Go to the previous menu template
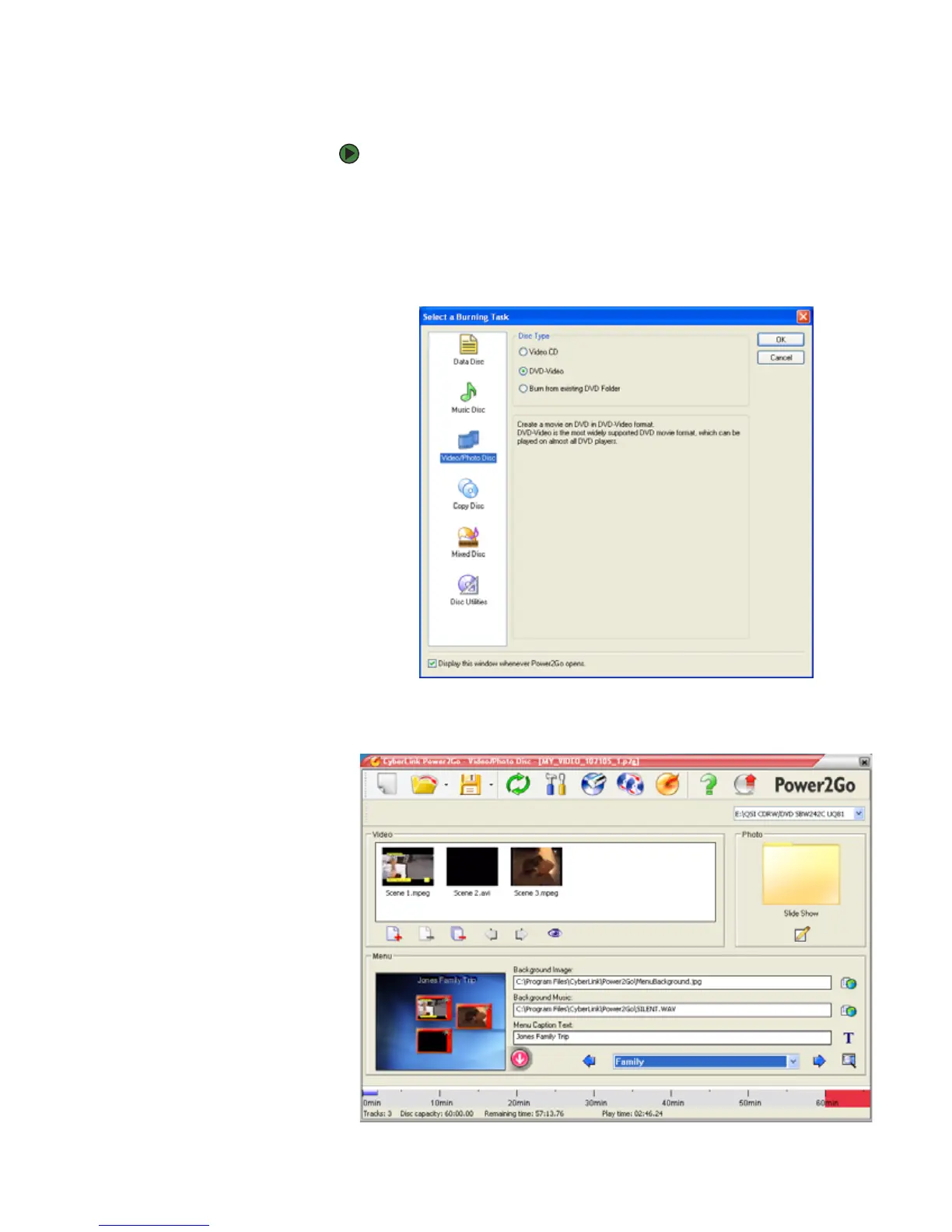Image resolution: width=952 pixels, height=1232 pixels. [x=589, y=1061]
